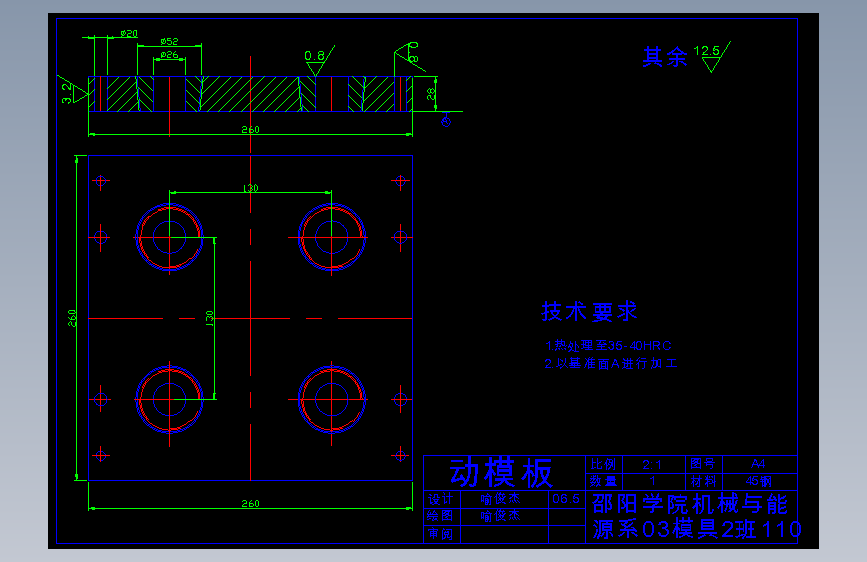Click the horizontal '130' dimension between holes
The image size is (867, 562).
250,188
